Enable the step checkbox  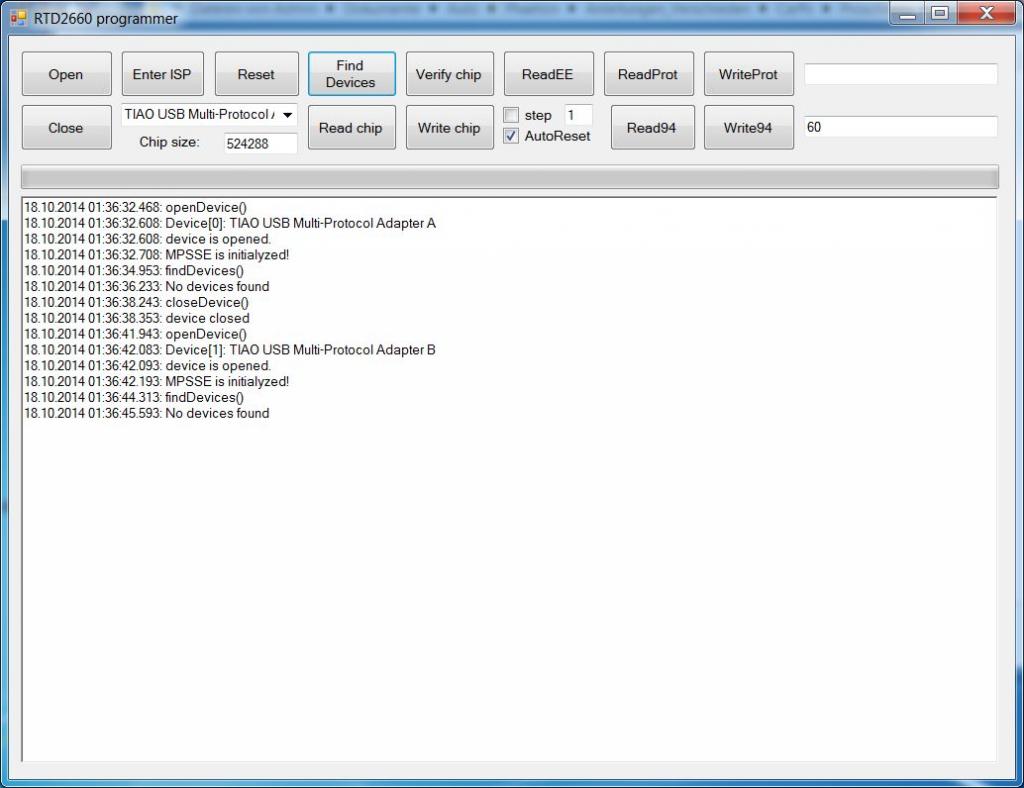tap(511, 115)
